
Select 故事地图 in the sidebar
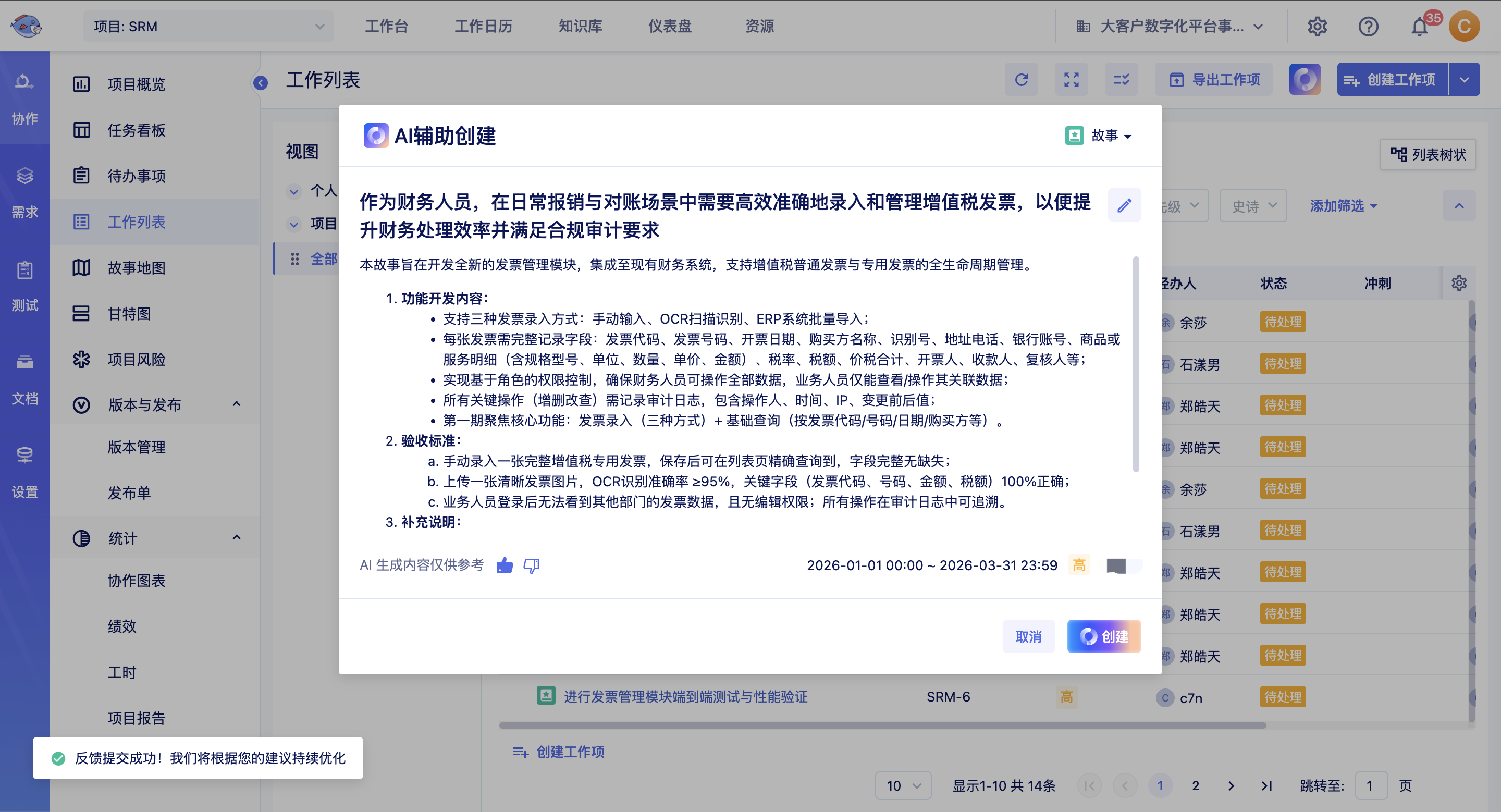point(137,268)
